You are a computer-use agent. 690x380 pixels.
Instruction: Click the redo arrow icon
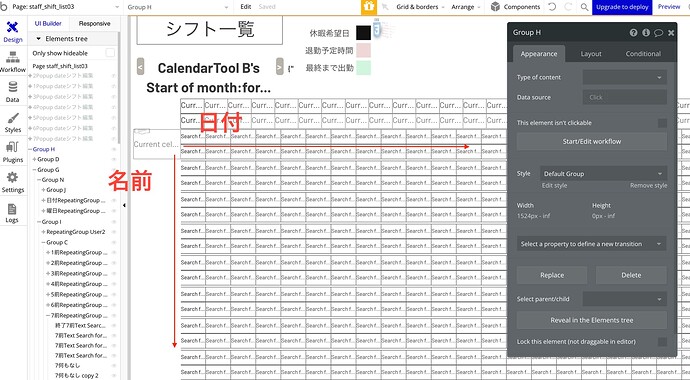568,7
